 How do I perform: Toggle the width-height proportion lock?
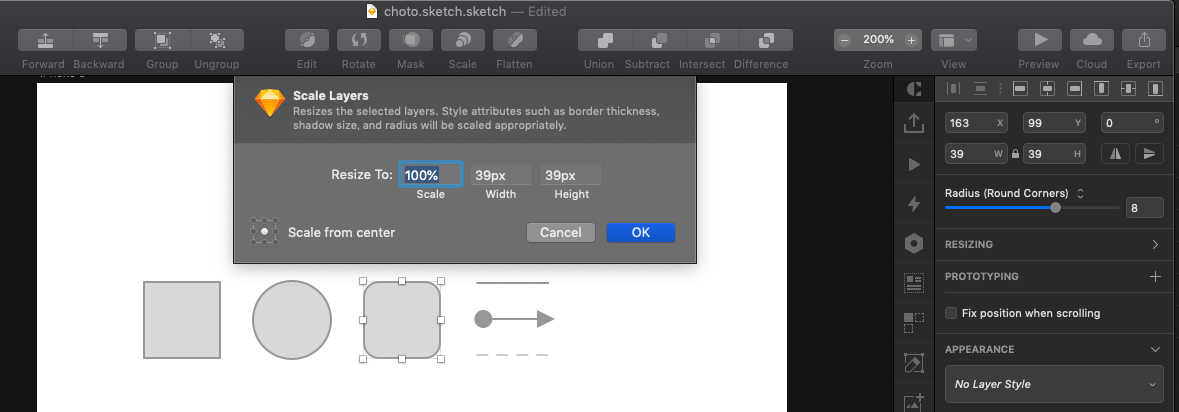(1016, 154)
